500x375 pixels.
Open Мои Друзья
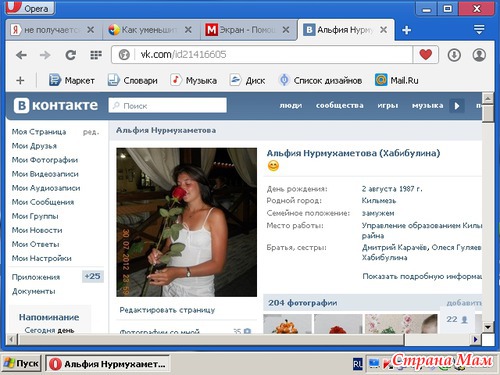34,146
